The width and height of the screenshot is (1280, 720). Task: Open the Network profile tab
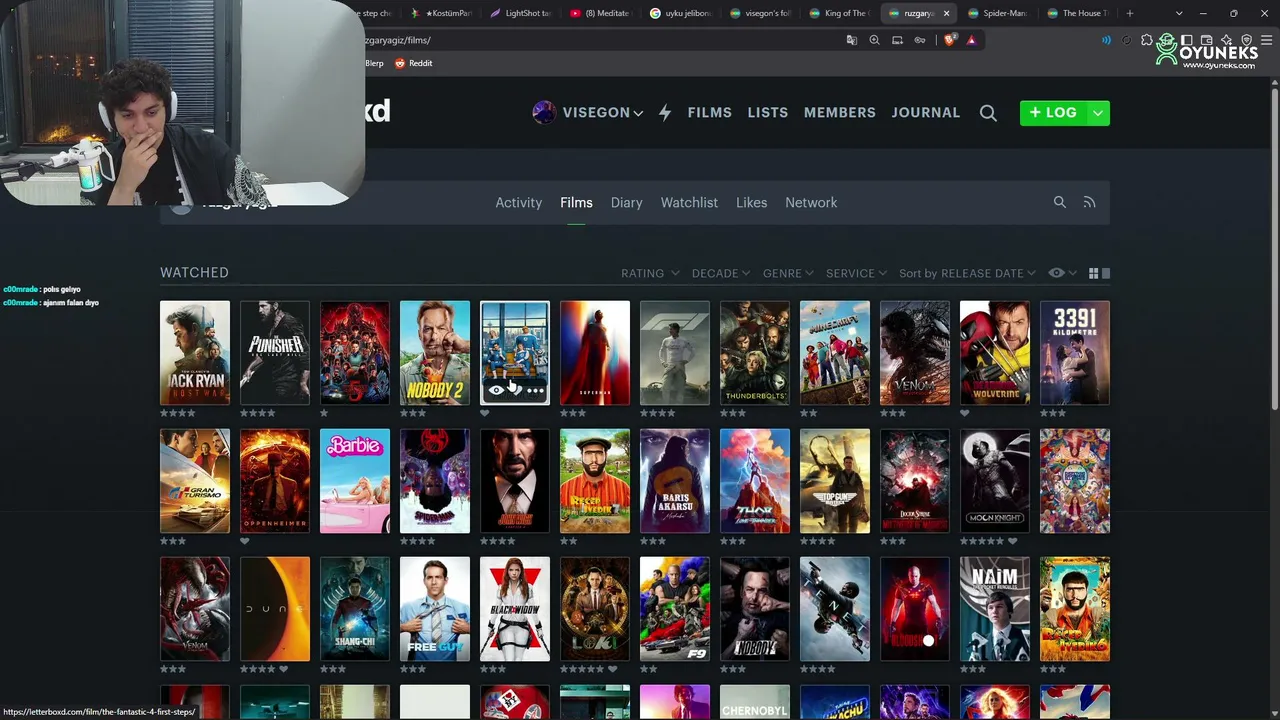[811, 202]
